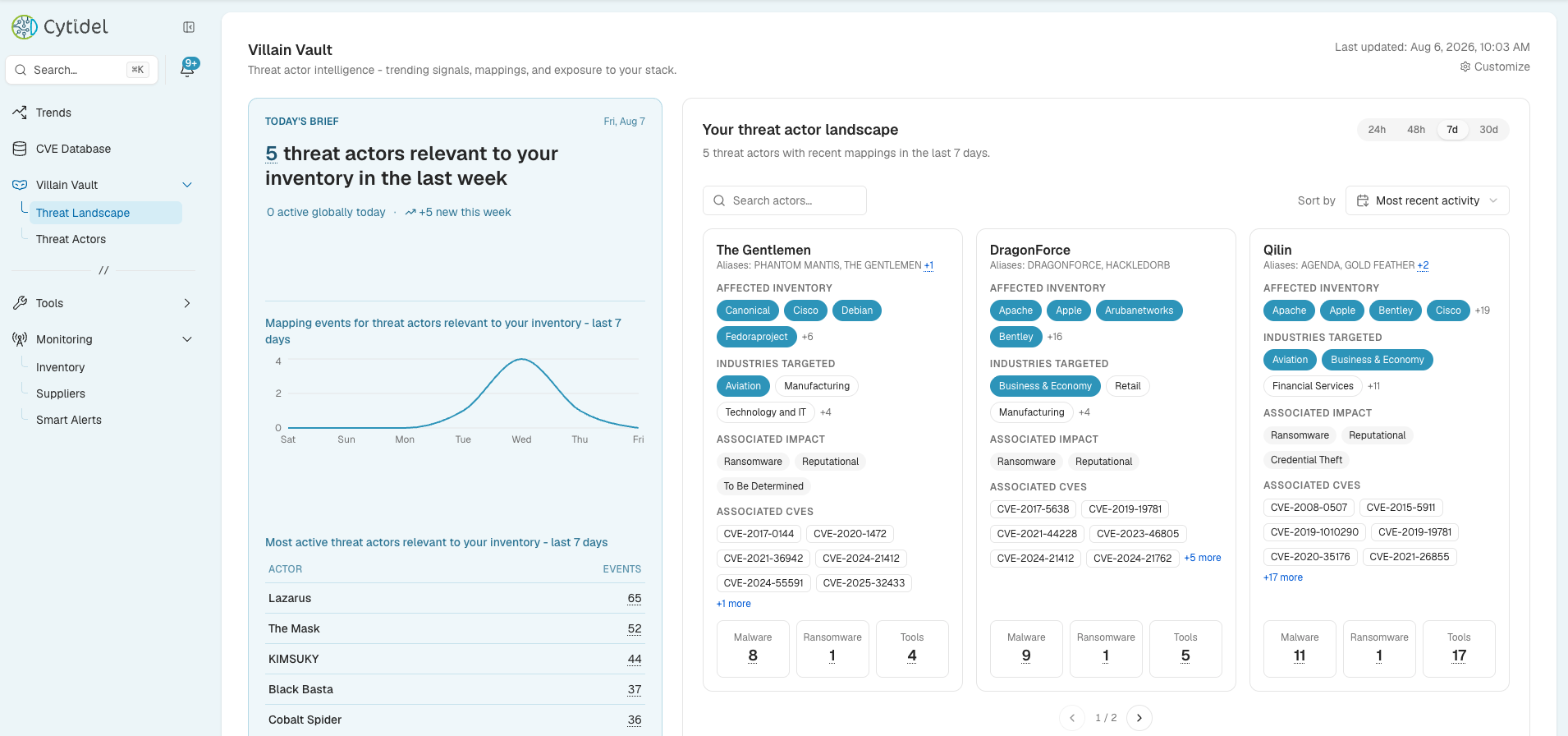This screenshot has width=1568, height=736.
Task: Open the notifications bell
Action: click(x=188, y=69)
